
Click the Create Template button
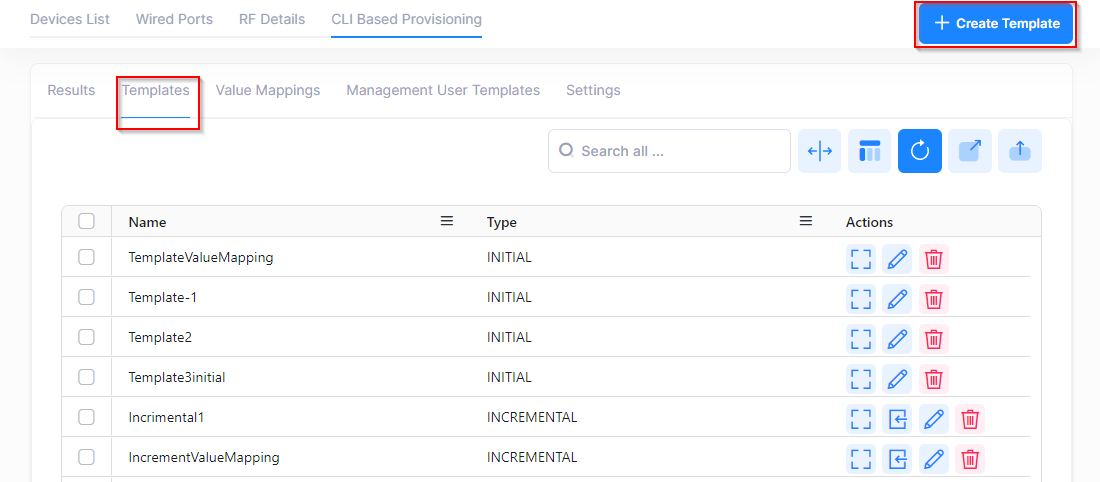tap(996, 24)
